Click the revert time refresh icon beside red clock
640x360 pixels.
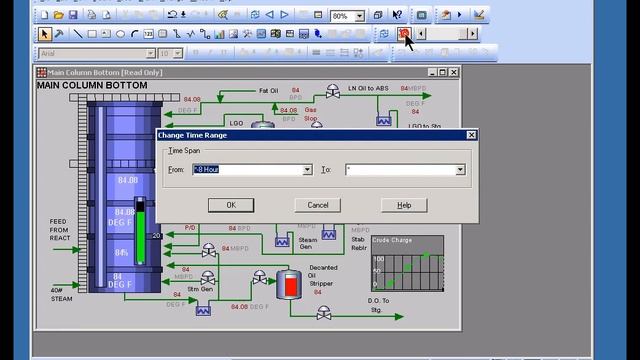tap(384, 34)
